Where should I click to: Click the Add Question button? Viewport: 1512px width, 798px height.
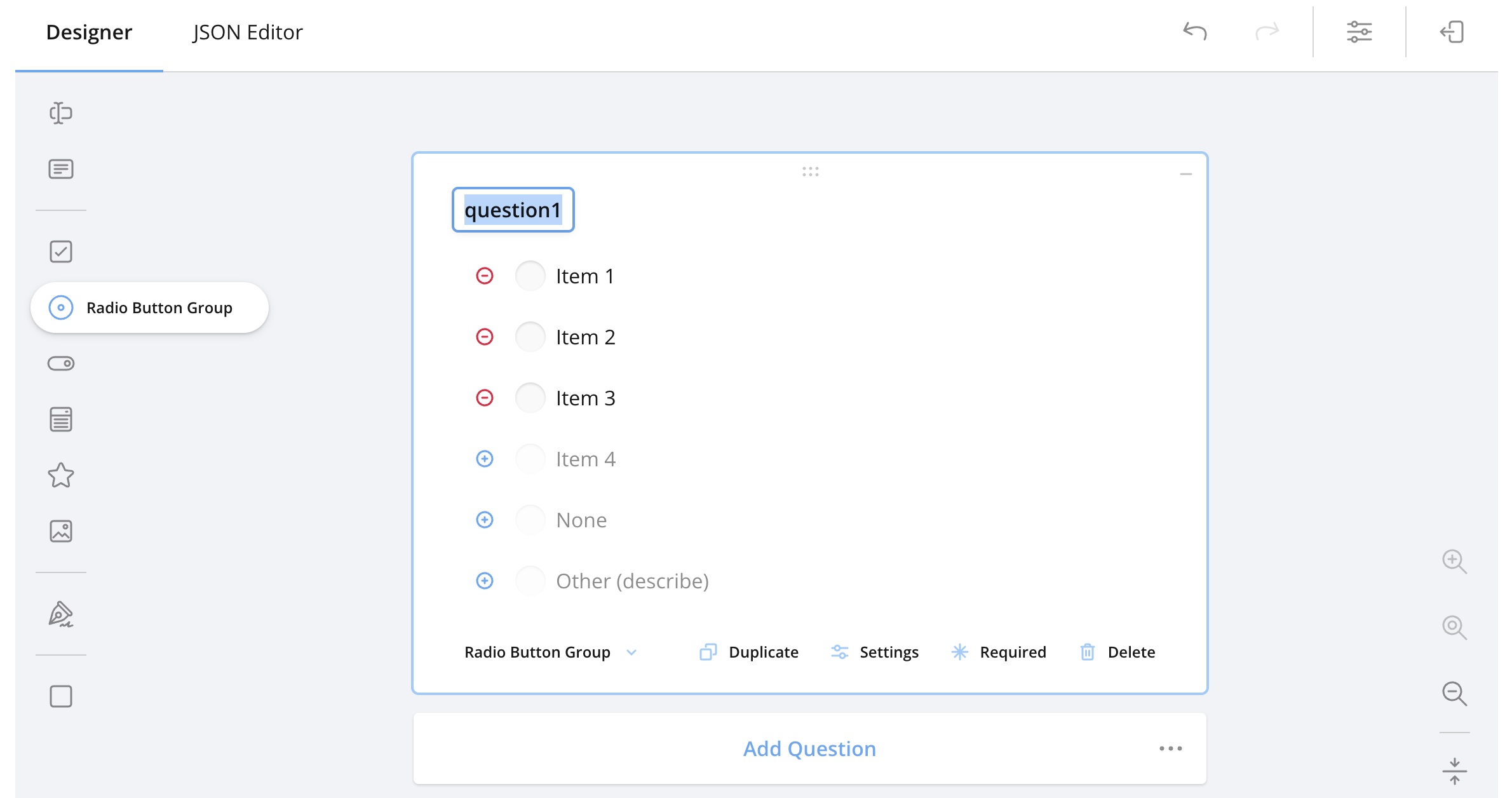pos(809,748)
